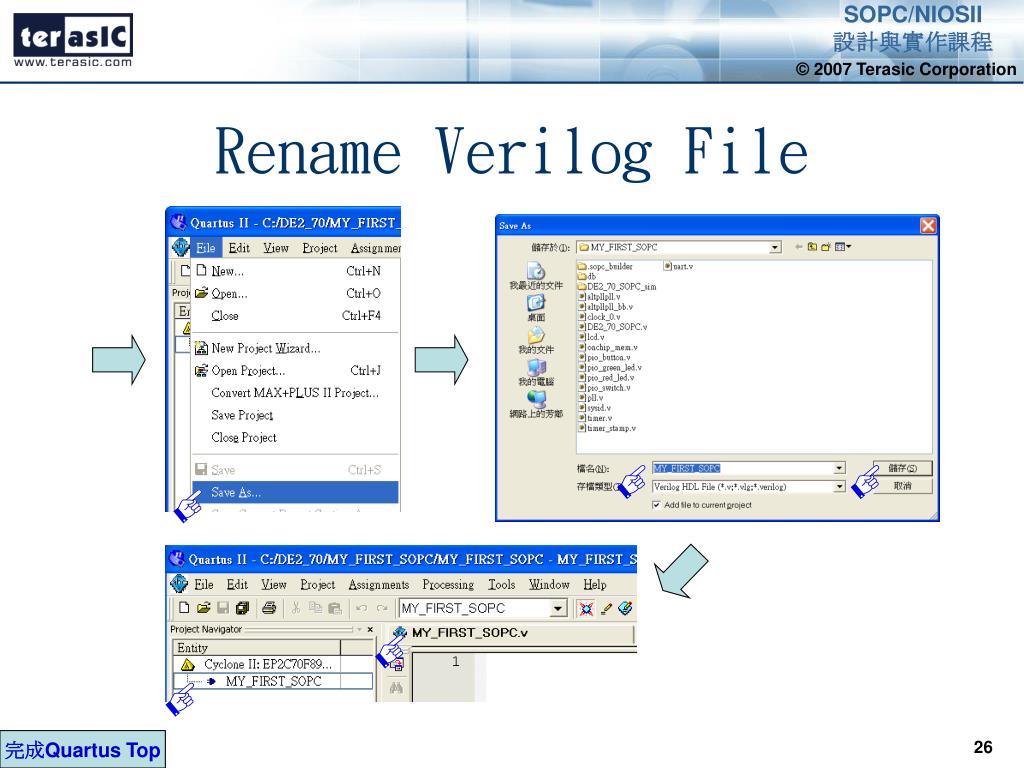This screenshot has height=768, width=1024.
Task: Select timer_stamp.v in the file list
Action: (607, 428)
